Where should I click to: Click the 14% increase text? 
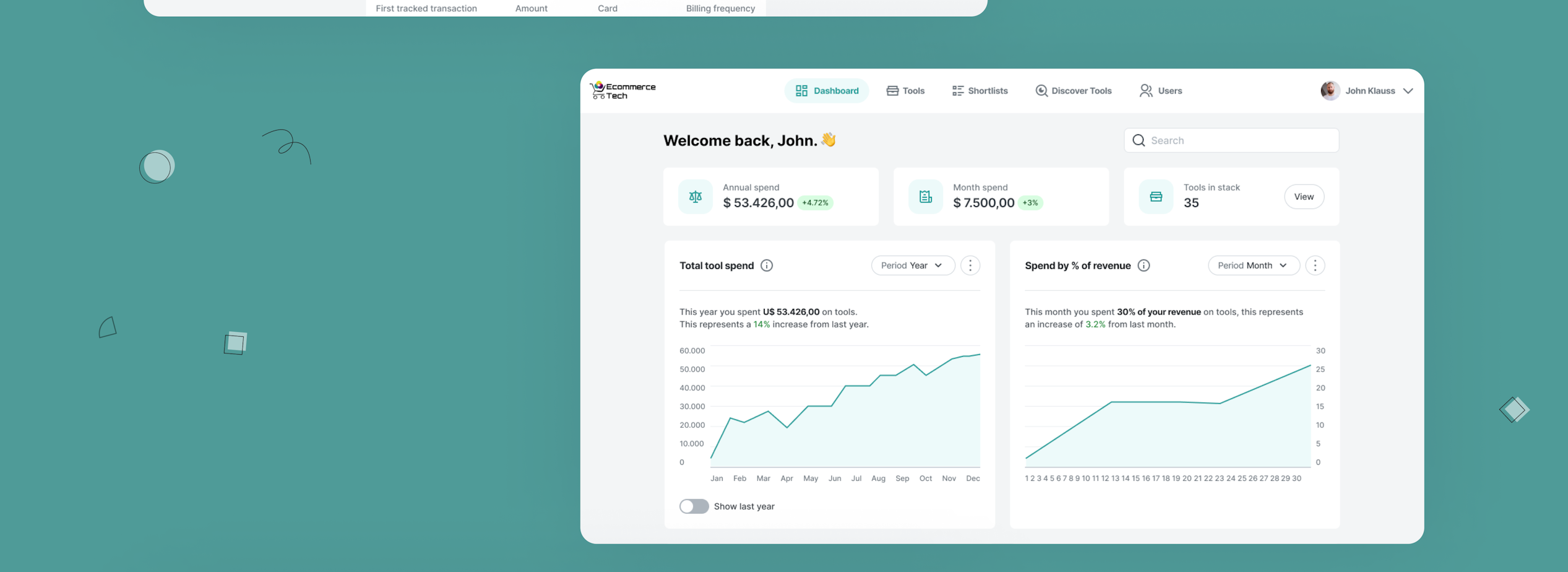click(762, 324)
